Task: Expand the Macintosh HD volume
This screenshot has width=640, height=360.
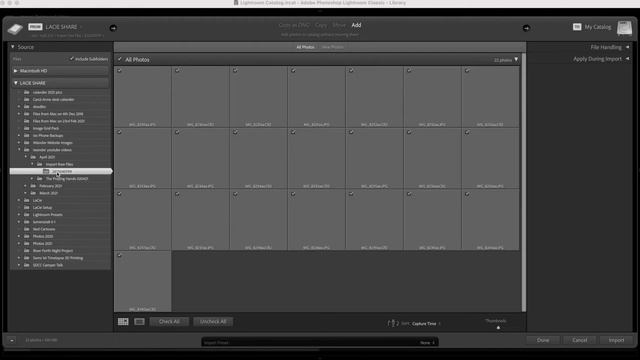Action: coord(16,71)
